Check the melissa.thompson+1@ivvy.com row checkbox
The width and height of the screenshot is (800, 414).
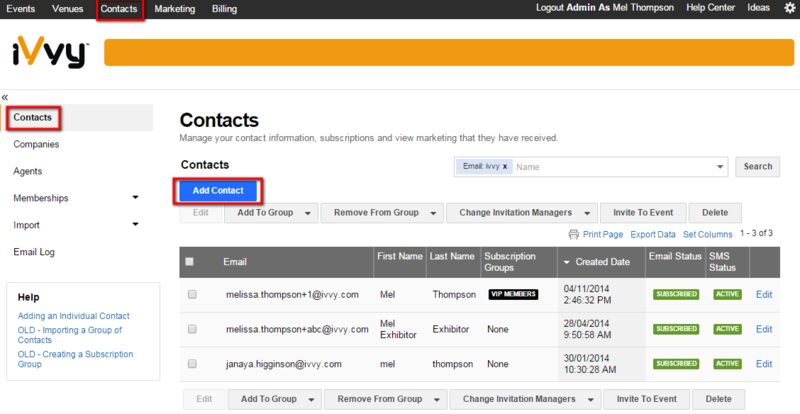tap(192, 295)
